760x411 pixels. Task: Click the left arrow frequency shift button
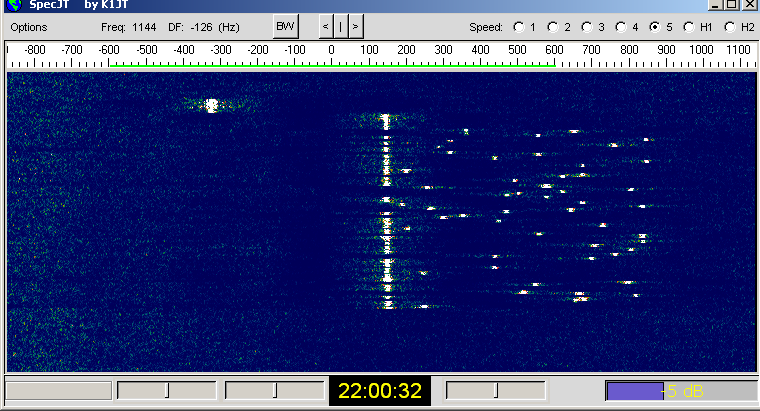326,26
